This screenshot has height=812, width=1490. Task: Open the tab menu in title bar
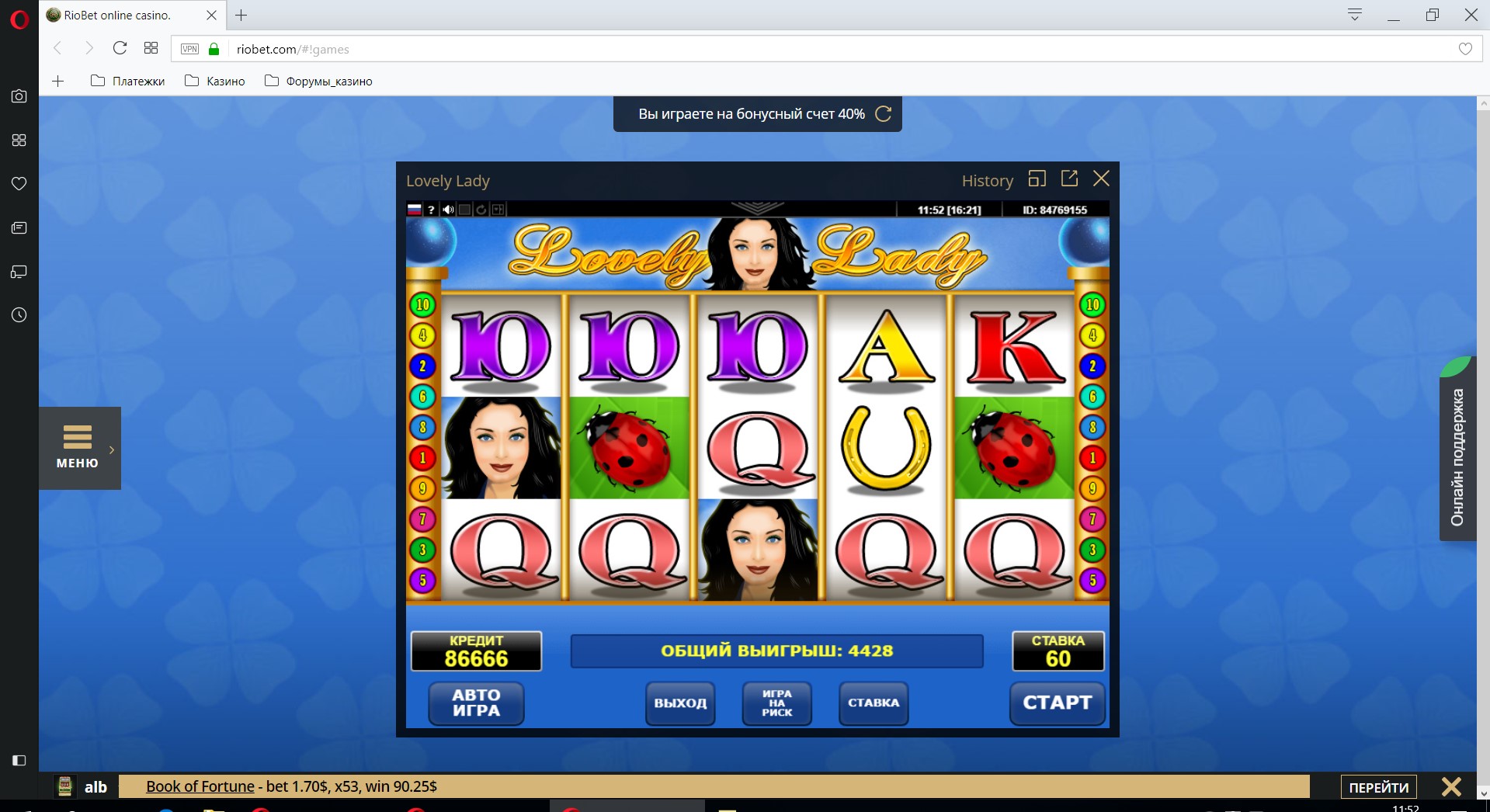coord(1355,15)
